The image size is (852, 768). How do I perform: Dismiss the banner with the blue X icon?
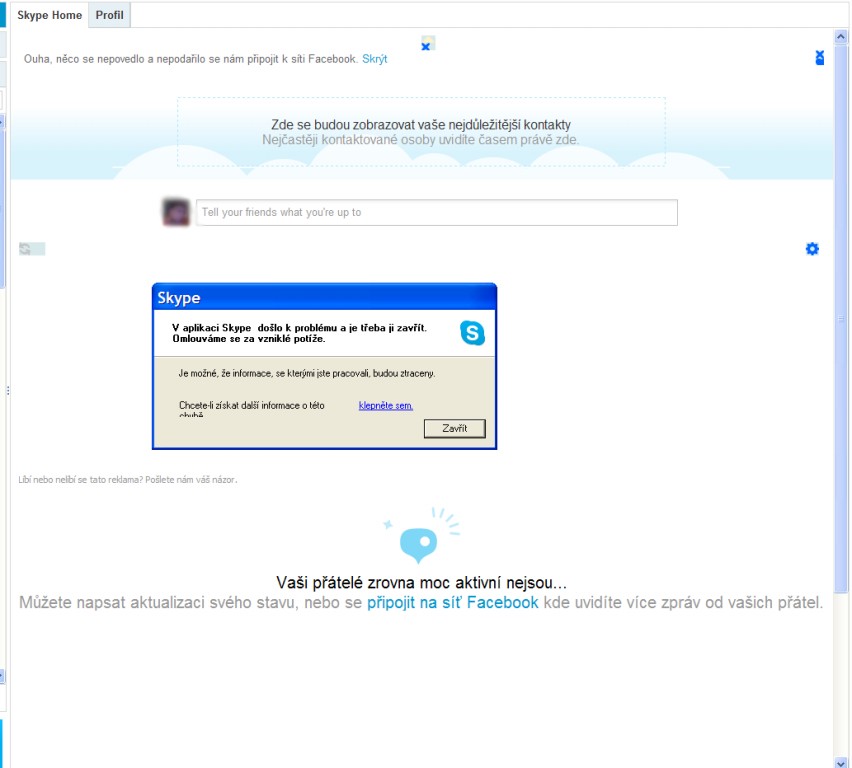819,58
